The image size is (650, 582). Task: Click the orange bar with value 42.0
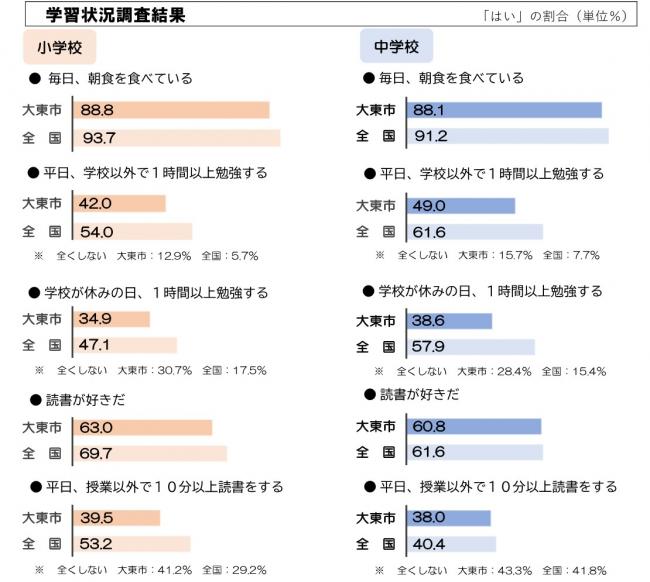click(119, 205)
